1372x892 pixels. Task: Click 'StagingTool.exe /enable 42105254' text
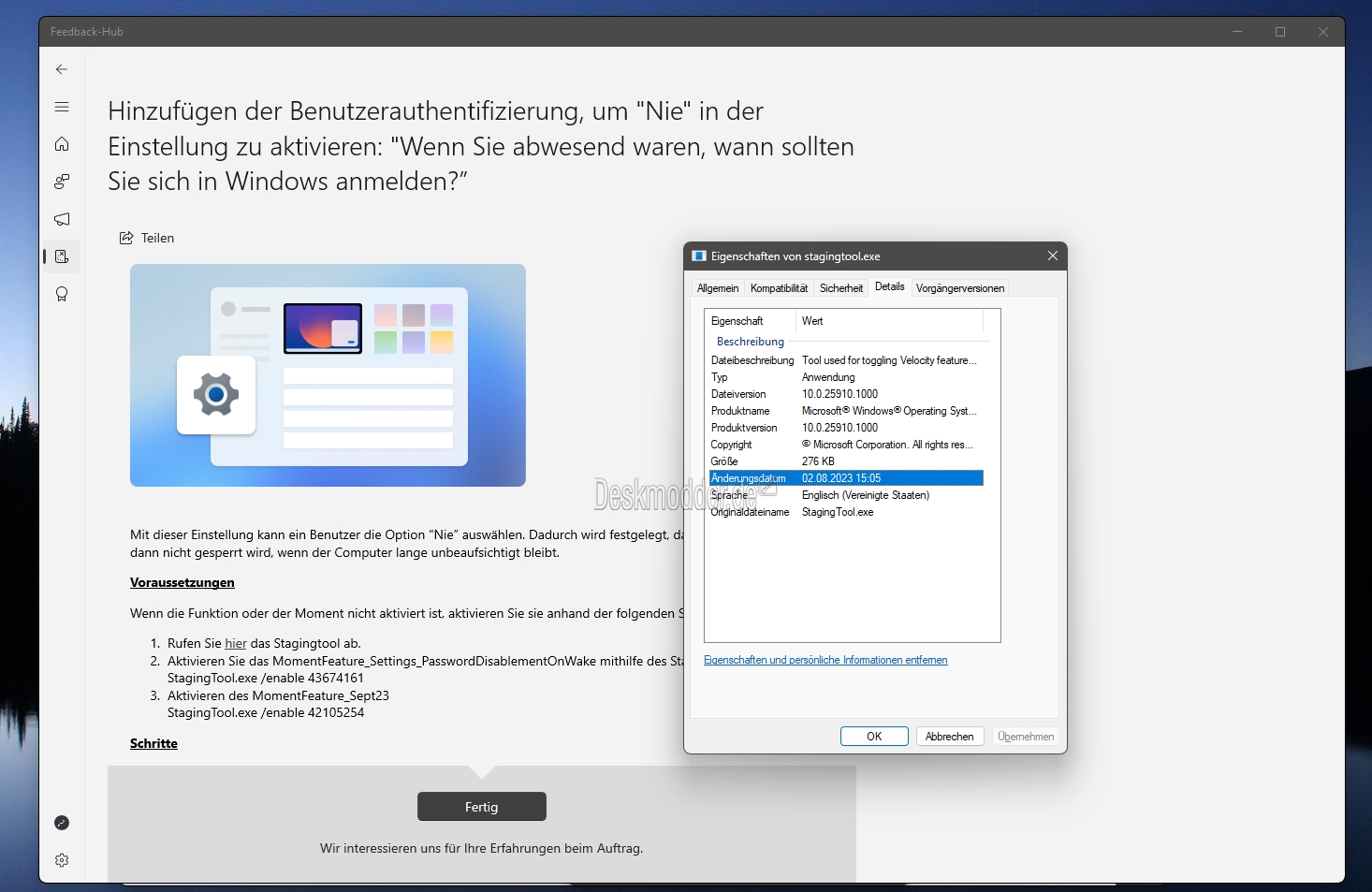[x=266, y=712]
